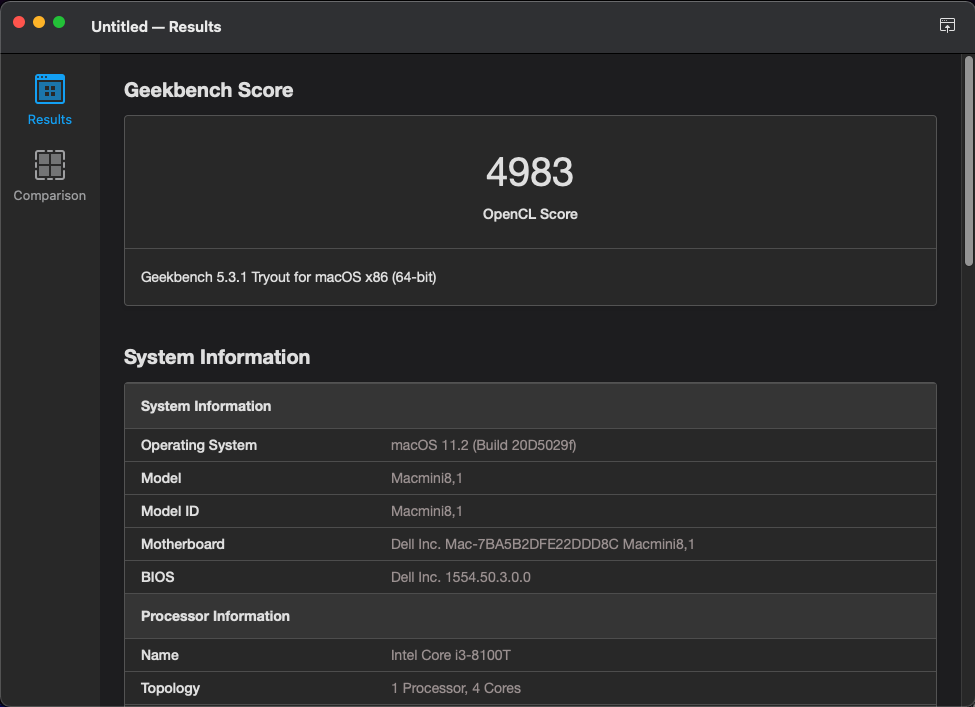The width and height of the screenshot is (975, 707).
Task: Select 'Dell Inc. 1554.50.3.0.0' BIOS value
Action: [461, 577]
